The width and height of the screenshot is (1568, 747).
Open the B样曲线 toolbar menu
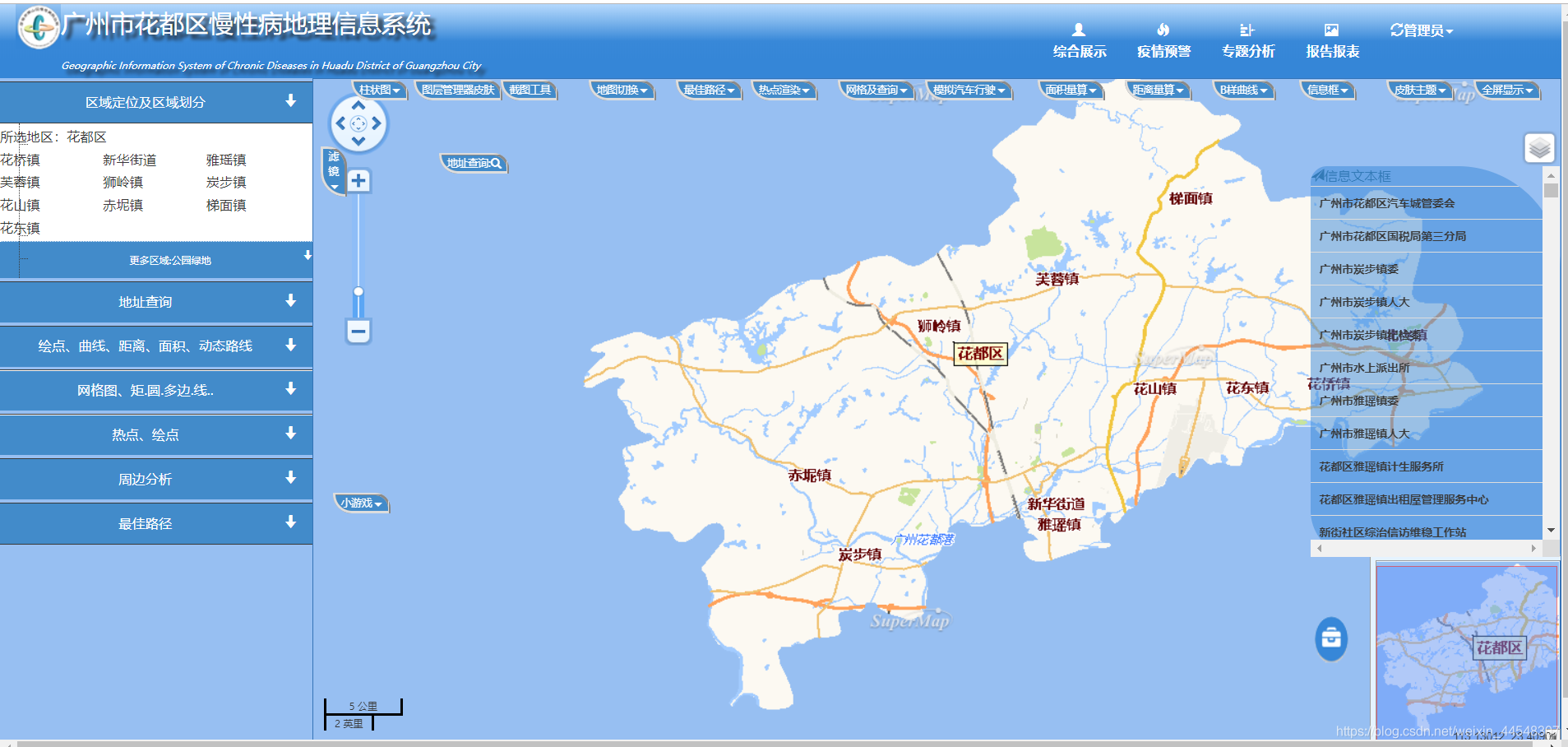point(1244,90)
